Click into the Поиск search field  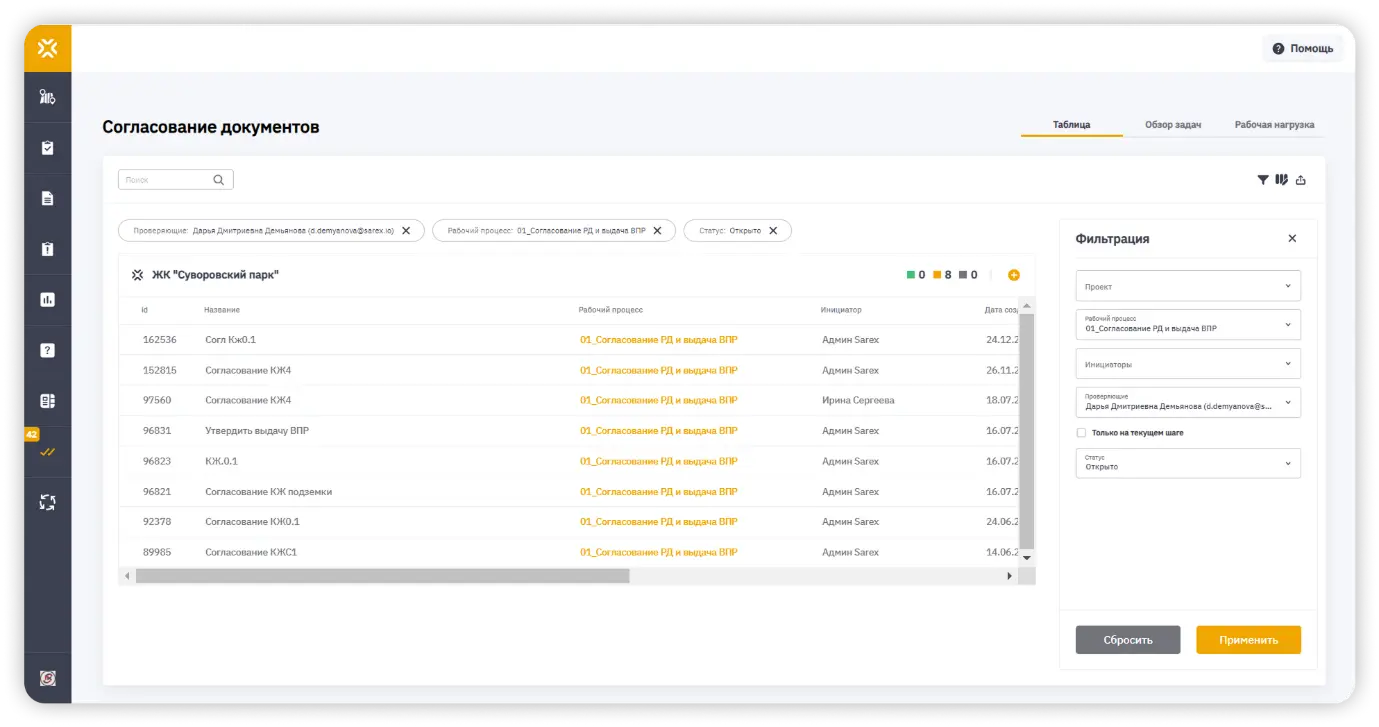pyautogui.click(x=170, y=179)
